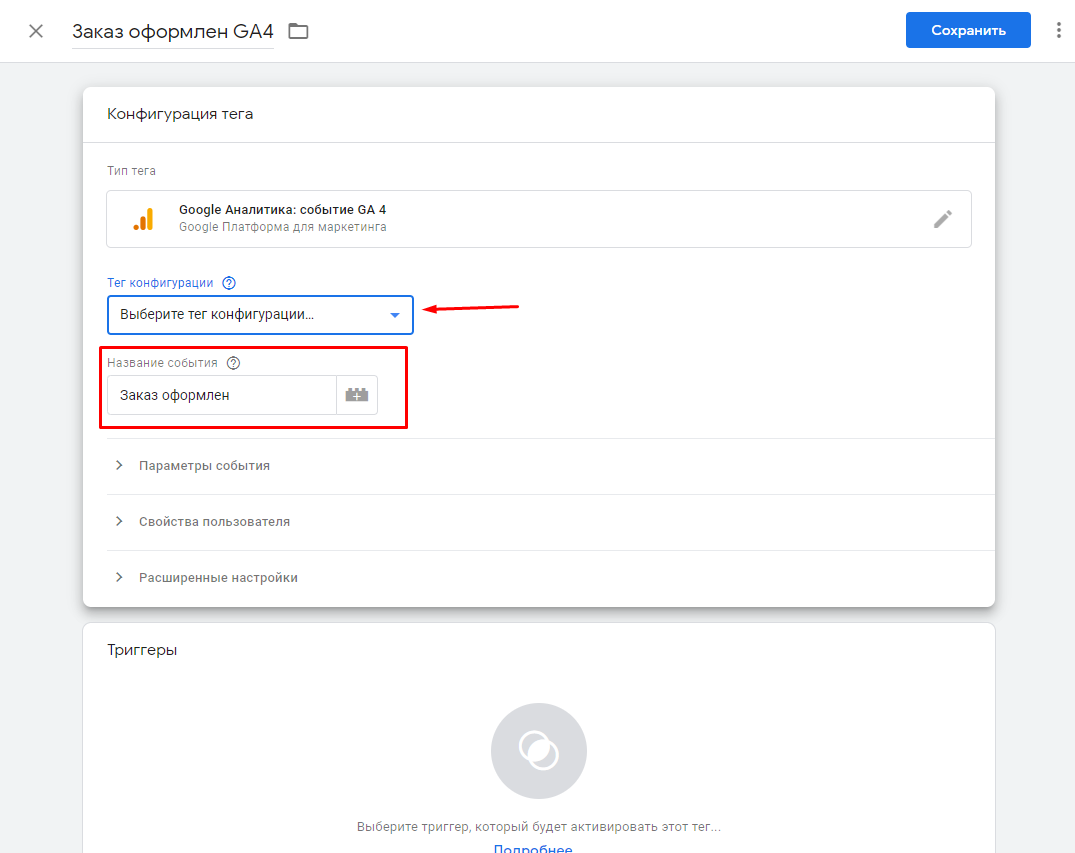The width and height of the screenshot is (1075, 853).
Task: Click the Название события input field
Action: 222,395
